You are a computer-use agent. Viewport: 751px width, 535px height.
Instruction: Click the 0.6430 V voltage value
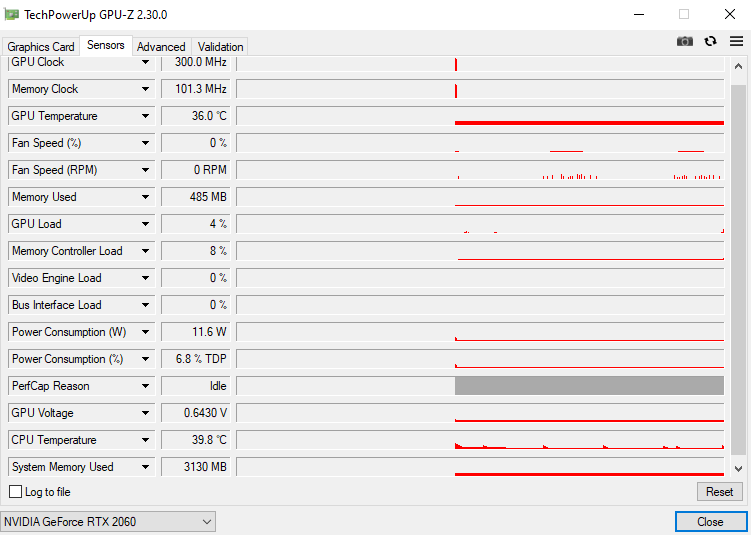coord(196,413)
